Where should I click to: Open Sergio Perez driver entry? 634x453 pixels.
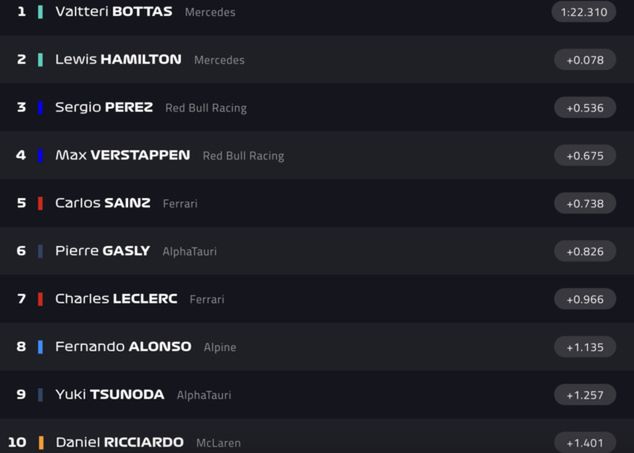104,108
